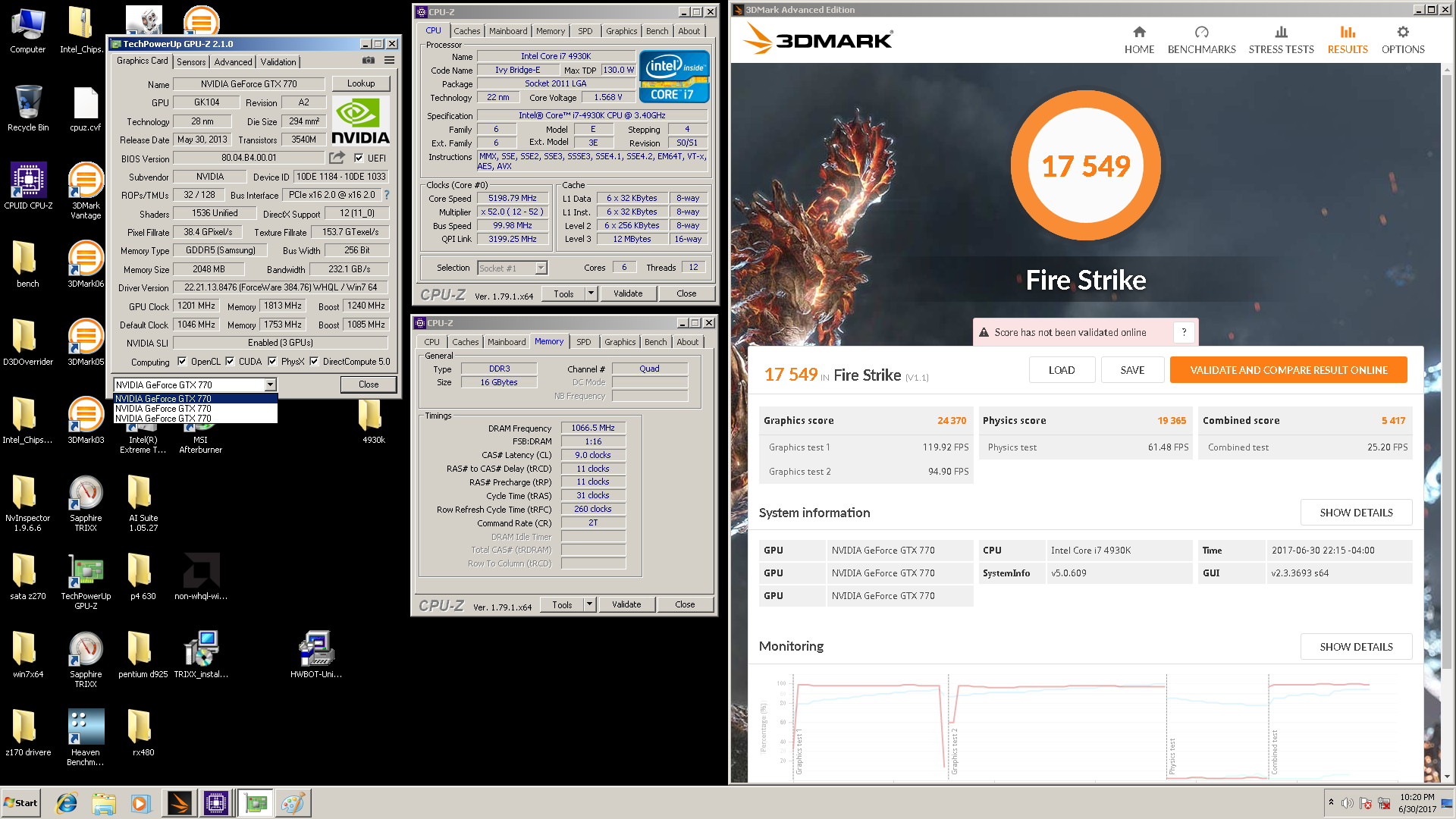Select the 3DMark Vantage desktop shortcut
Image resolution: width=1456 pixels, height=819 pixels.
86,190
